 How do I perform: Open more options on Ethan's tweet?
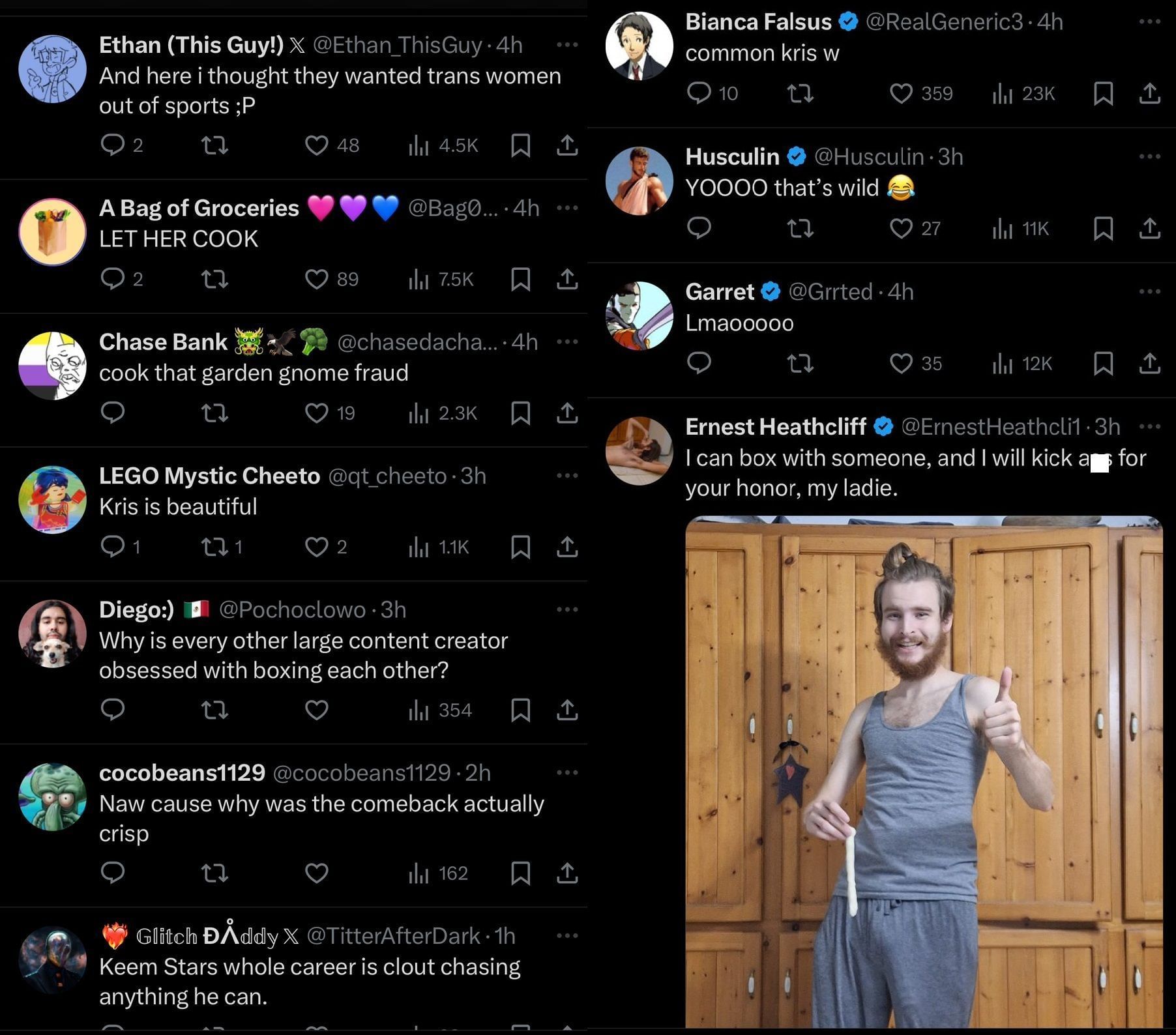tap(567, 45)
